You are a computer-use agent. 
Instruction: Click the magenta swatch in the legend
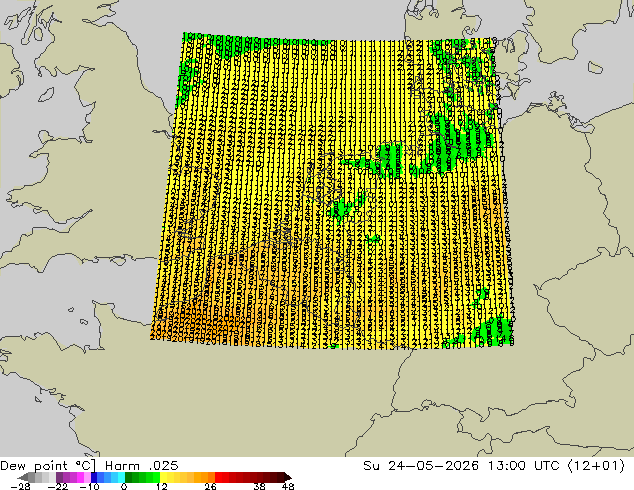(80, 477)
